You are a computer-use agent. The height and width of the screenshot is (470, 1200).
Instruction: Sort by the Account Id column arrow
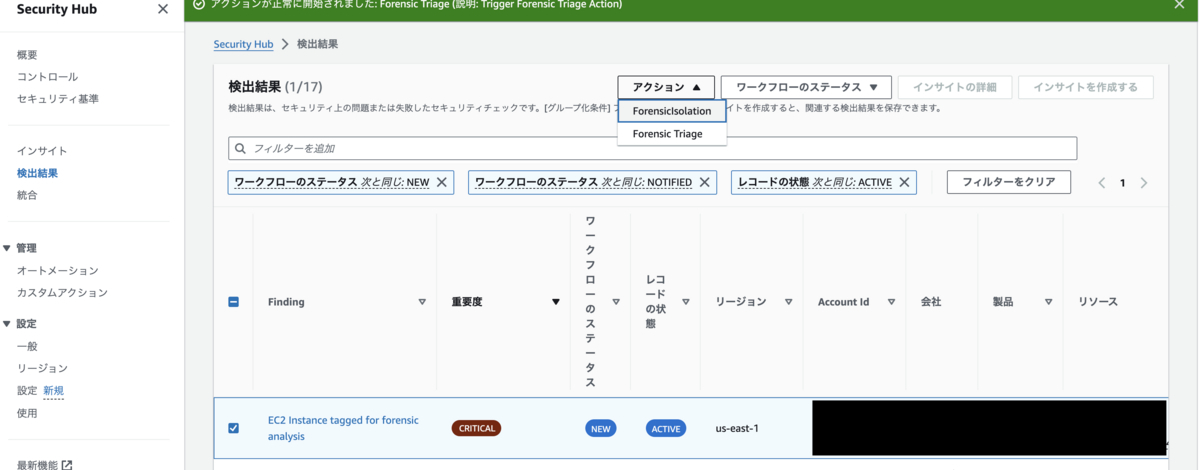pyautogui.click(x=892, y=302)
